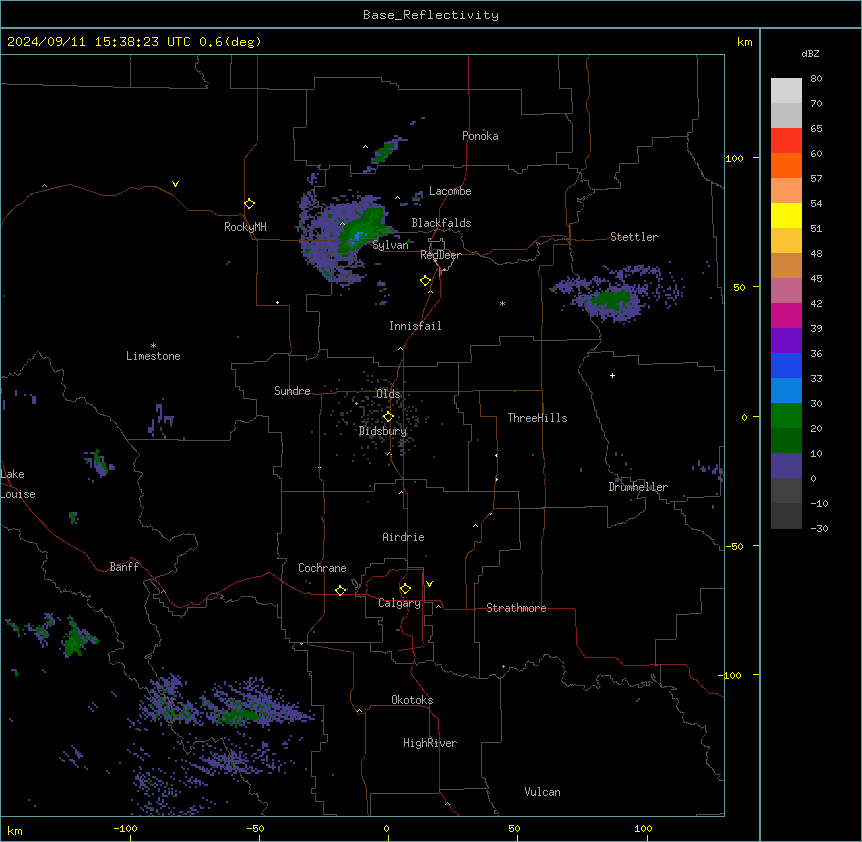Click the Lake Louise label

(18, 484)
